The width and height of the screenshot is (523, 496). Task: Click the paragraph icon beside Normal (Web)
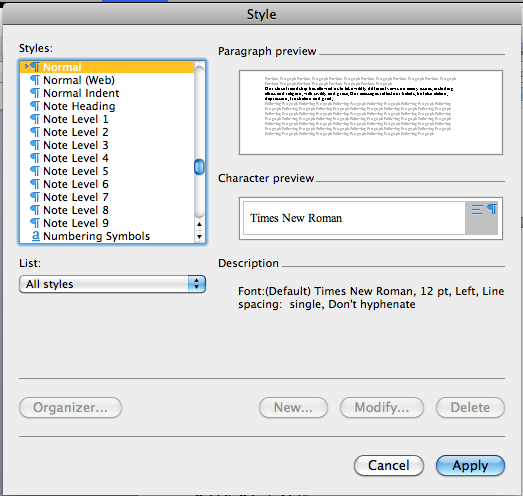point(35,80)
